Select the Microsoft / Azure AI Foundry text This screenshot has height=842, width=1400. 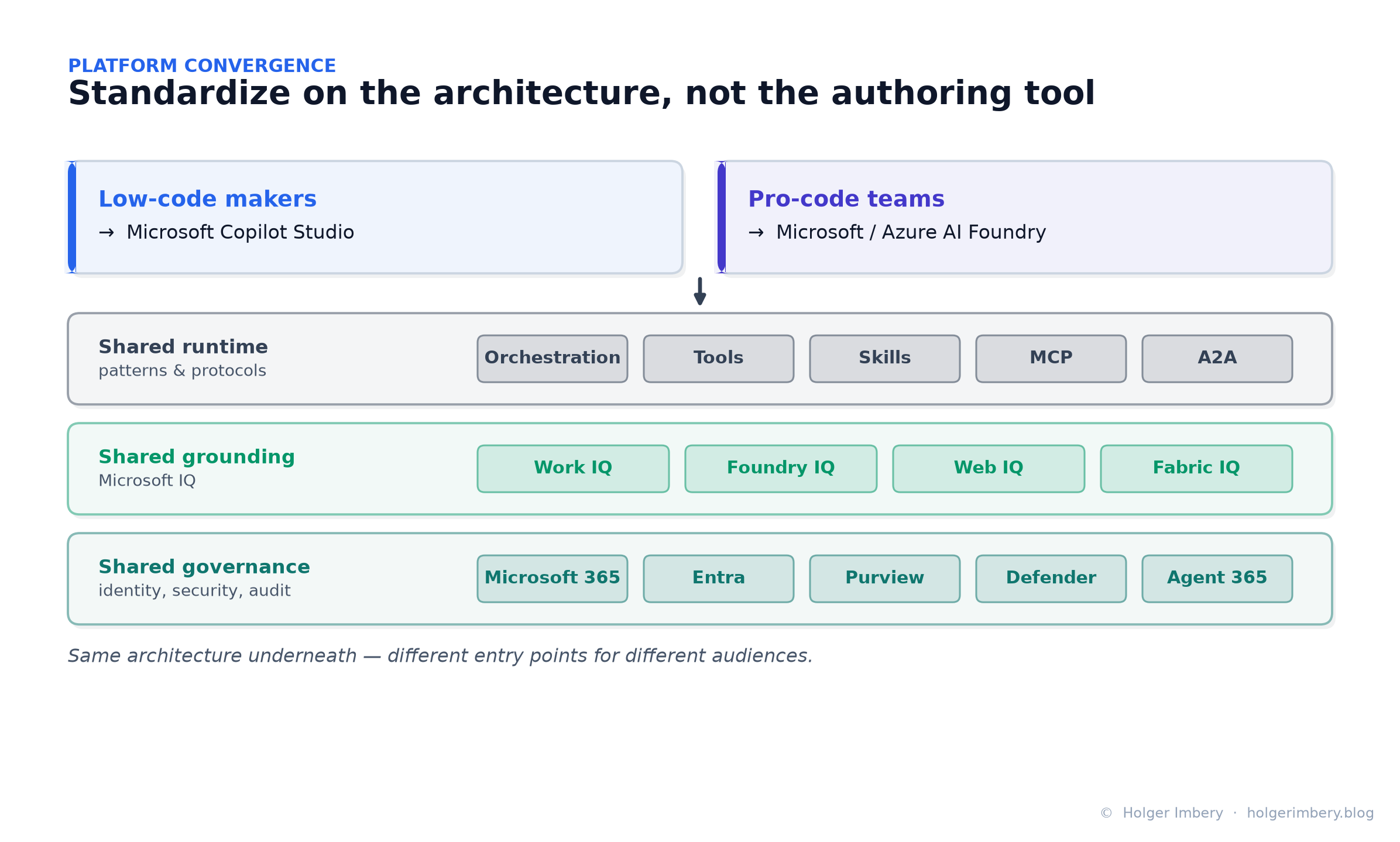tap(911, 232)
